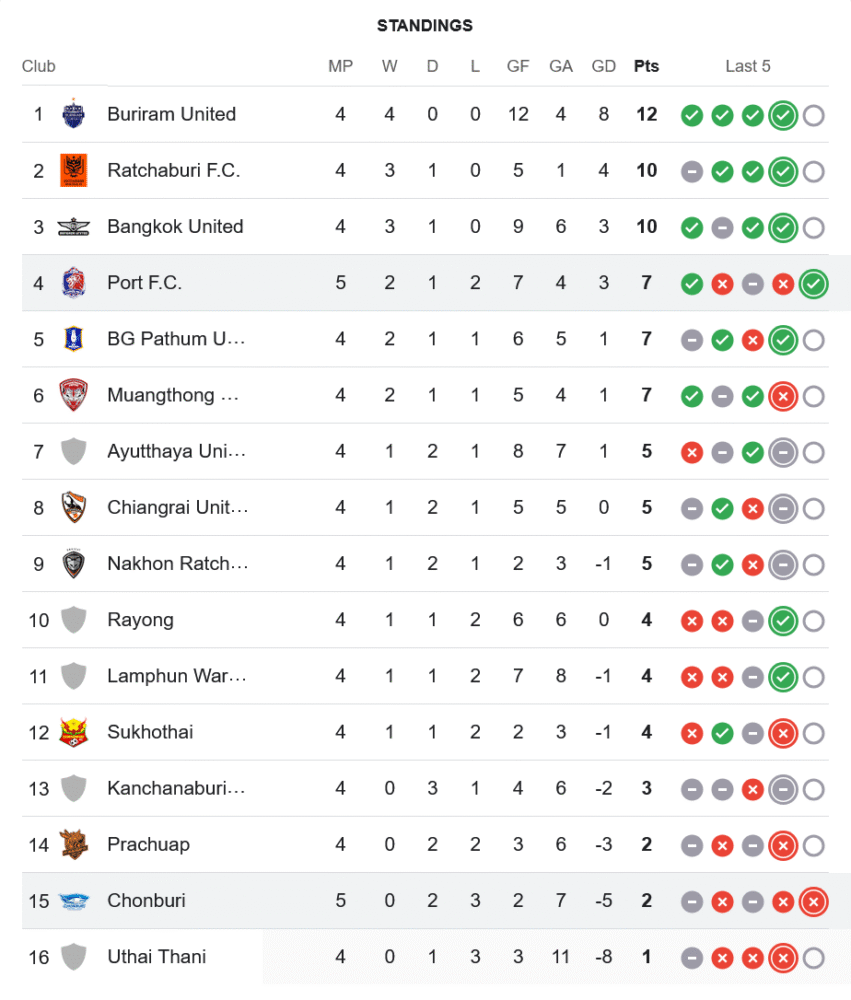Click Ratchaburi's empty upcoming match circle

pos(814,172)
